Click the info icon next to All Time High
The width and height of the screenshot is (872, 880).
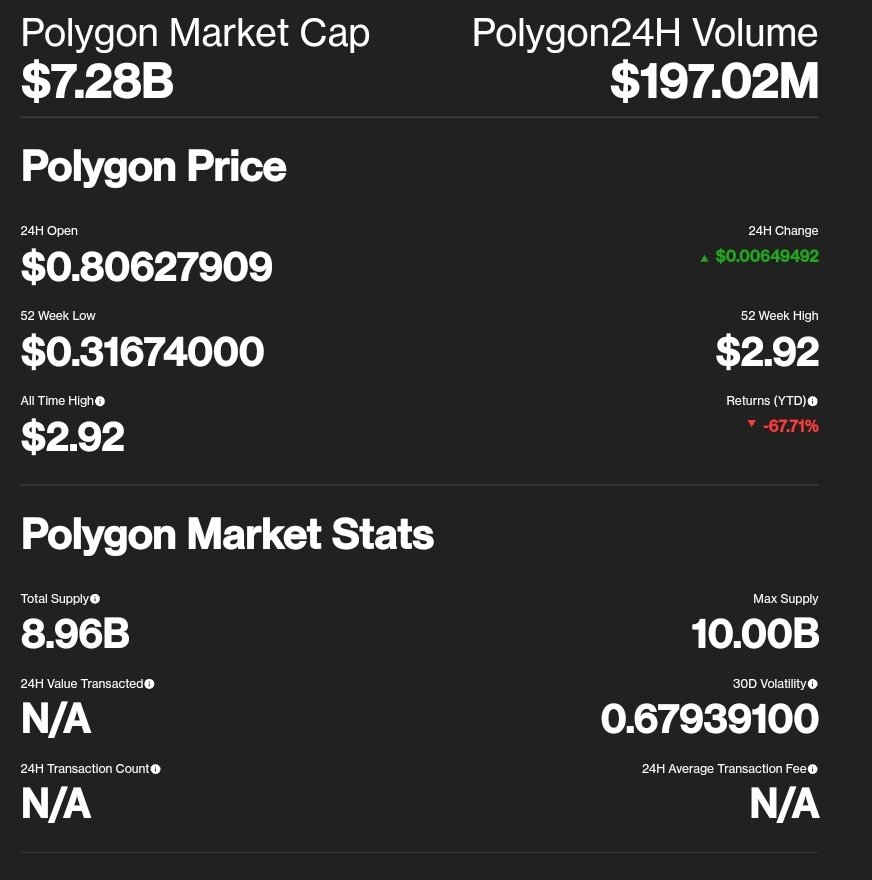tap(100, 401)
